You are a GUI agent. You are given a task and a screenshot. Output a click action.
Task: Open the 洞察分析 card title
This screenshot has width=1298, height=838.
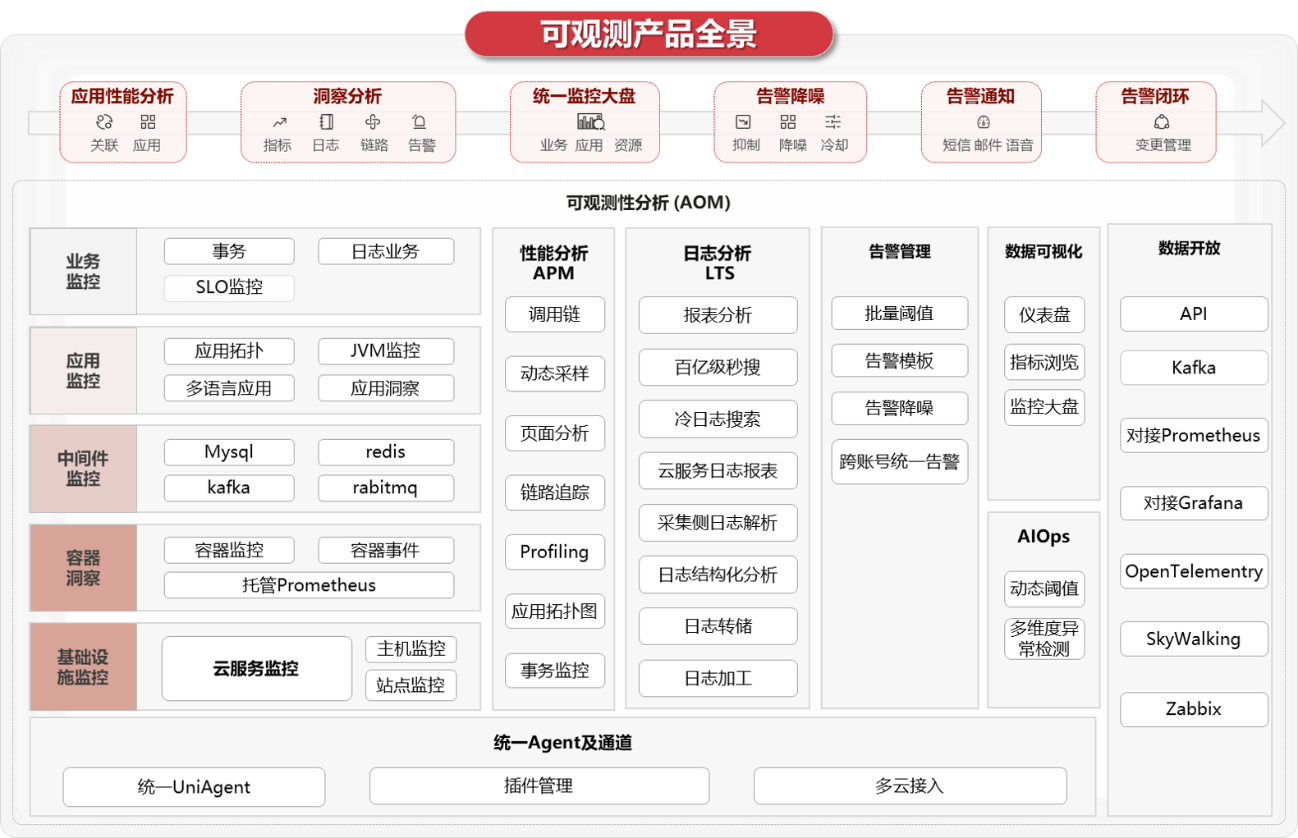point(347,96)
